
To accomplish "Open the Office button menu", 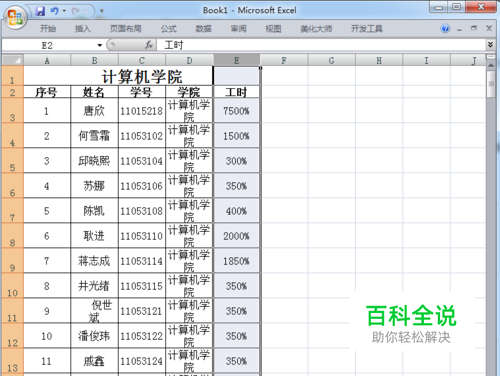I will coord(15,17).
